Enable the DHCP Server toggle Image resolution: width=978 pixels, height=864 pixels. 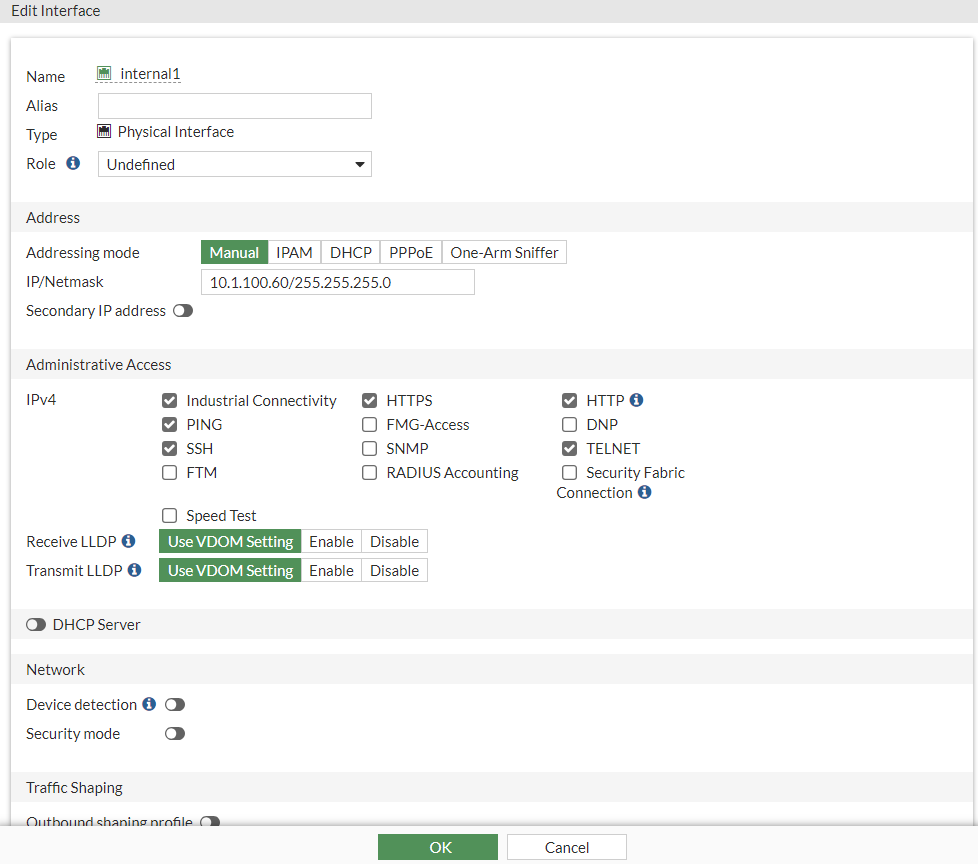coord(36,623)
